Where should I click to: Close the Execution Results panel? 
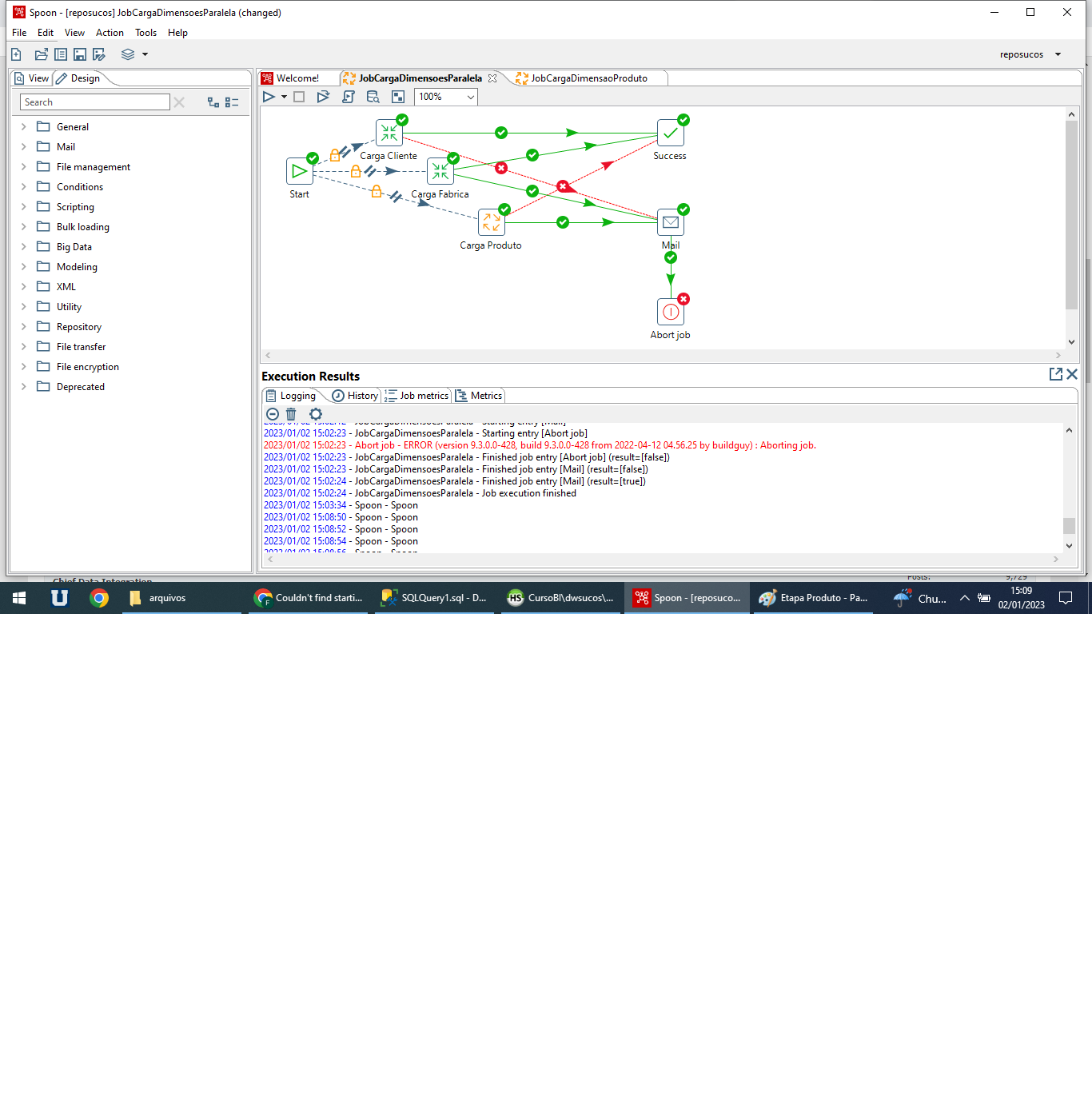(x=1072, y=374)
